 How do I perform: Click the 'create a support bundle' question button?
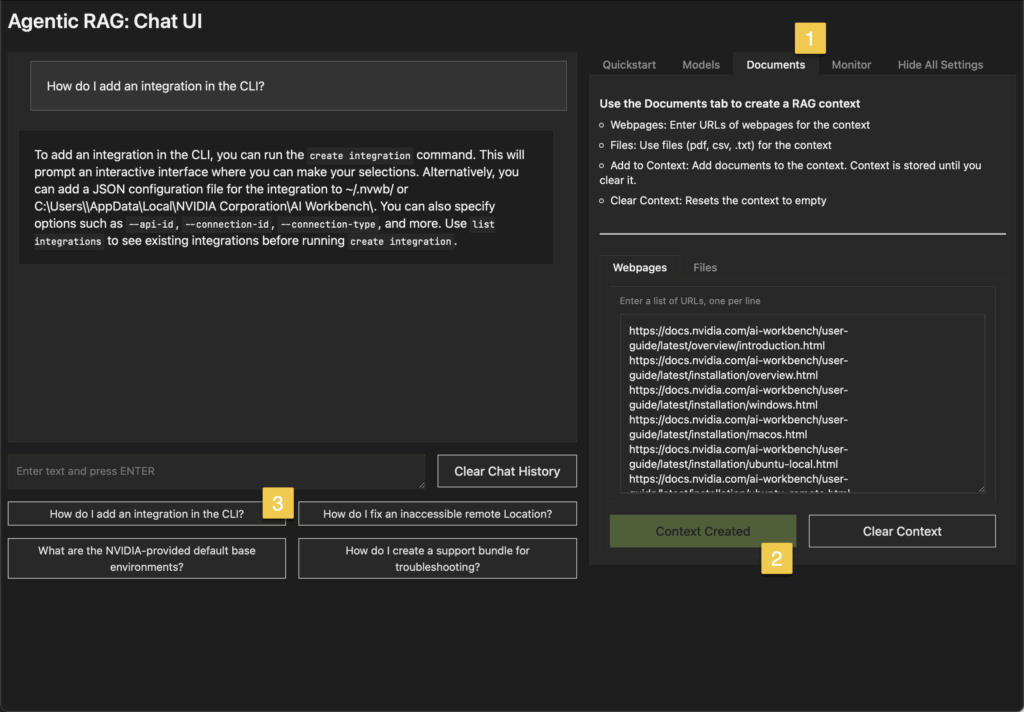click(x=437, y=558)
